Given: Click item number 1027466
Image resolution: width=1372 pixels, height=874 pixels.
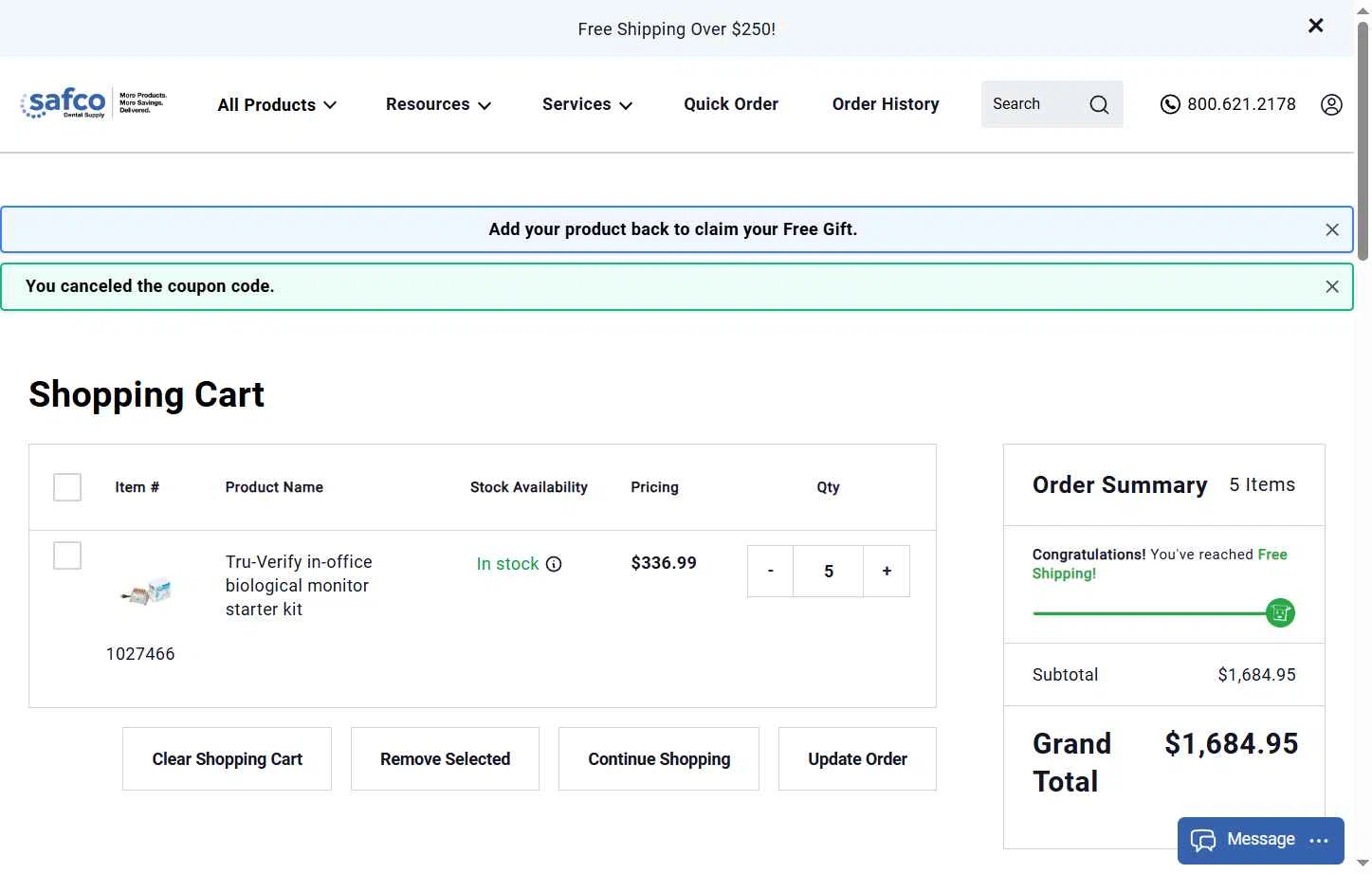Looking at the screenshot, I should pos(140,654).
